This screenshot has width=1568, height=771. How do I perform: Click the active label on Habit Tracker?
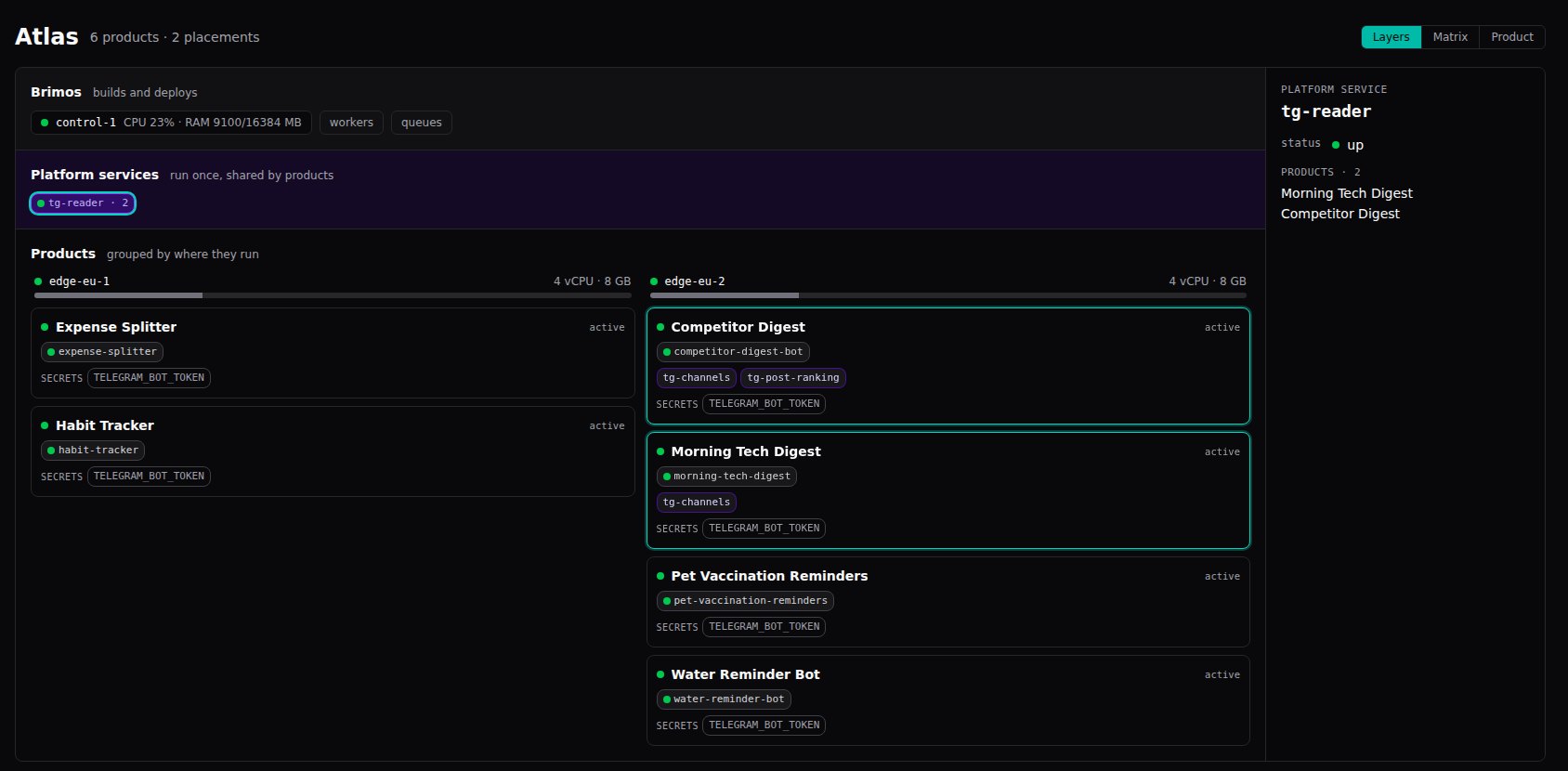[607, 426]
